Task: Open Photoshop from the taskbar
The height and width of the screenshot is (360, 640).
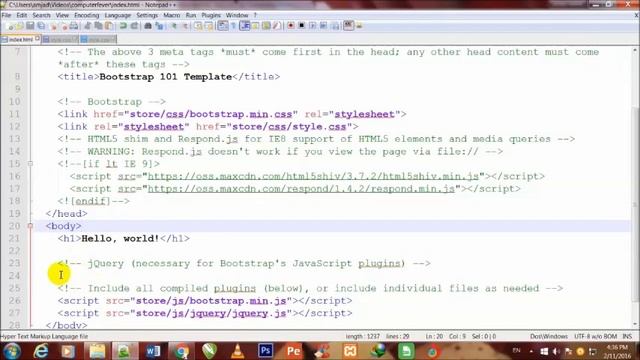Action: tap(265, 351)
